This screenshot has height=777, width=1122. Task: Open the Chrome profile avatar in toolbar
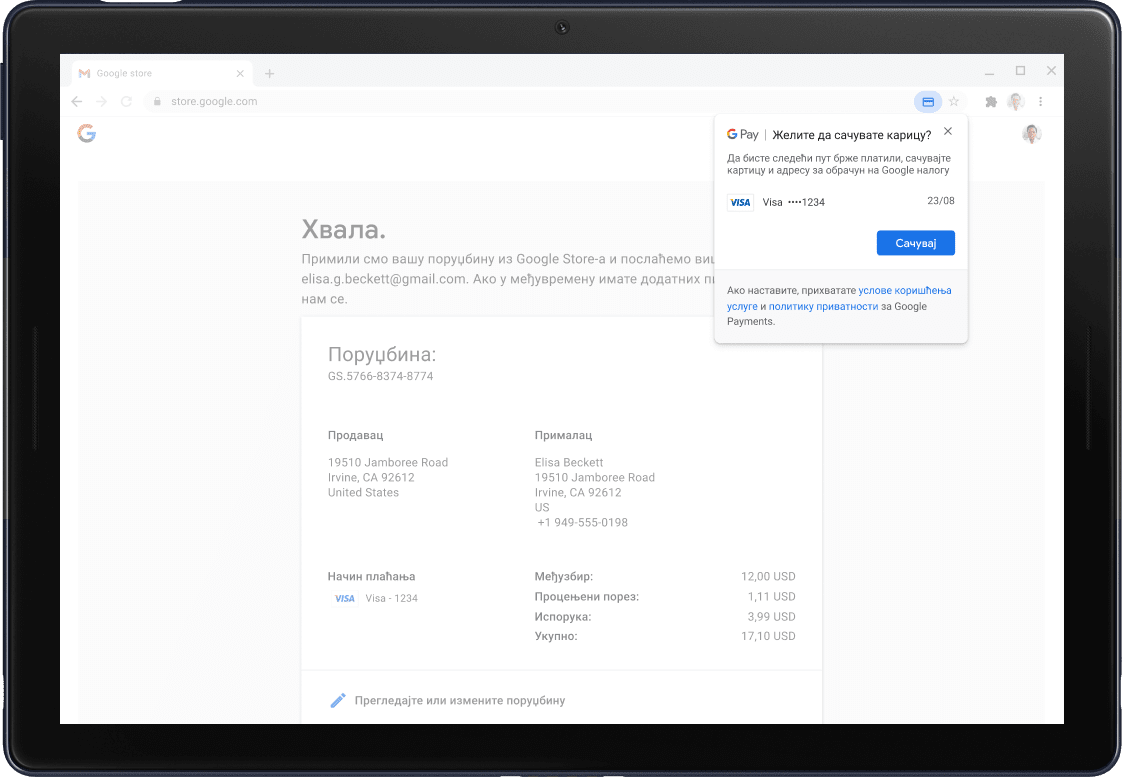(1015, 102)
